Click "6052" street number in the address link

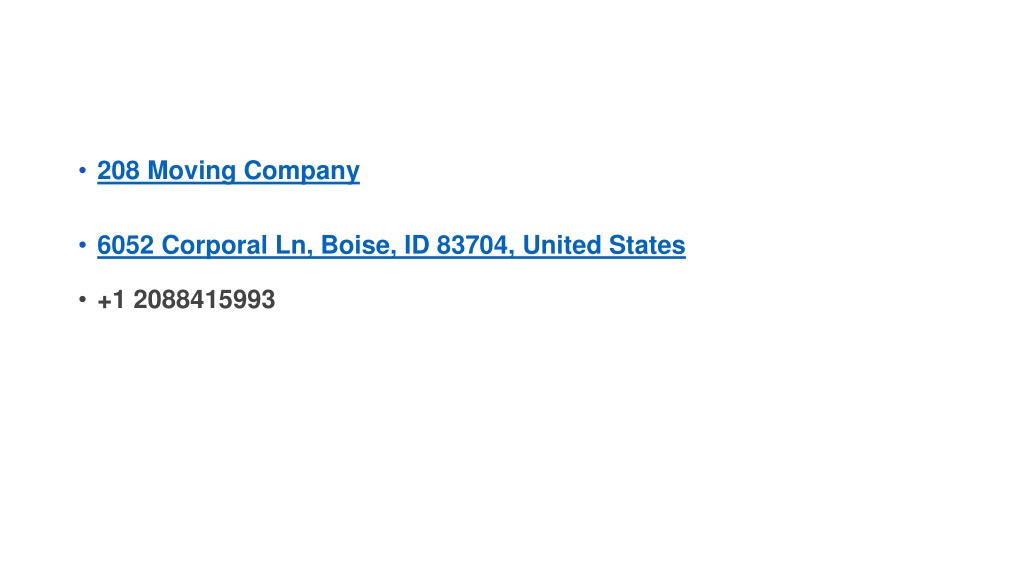[125, 245]
